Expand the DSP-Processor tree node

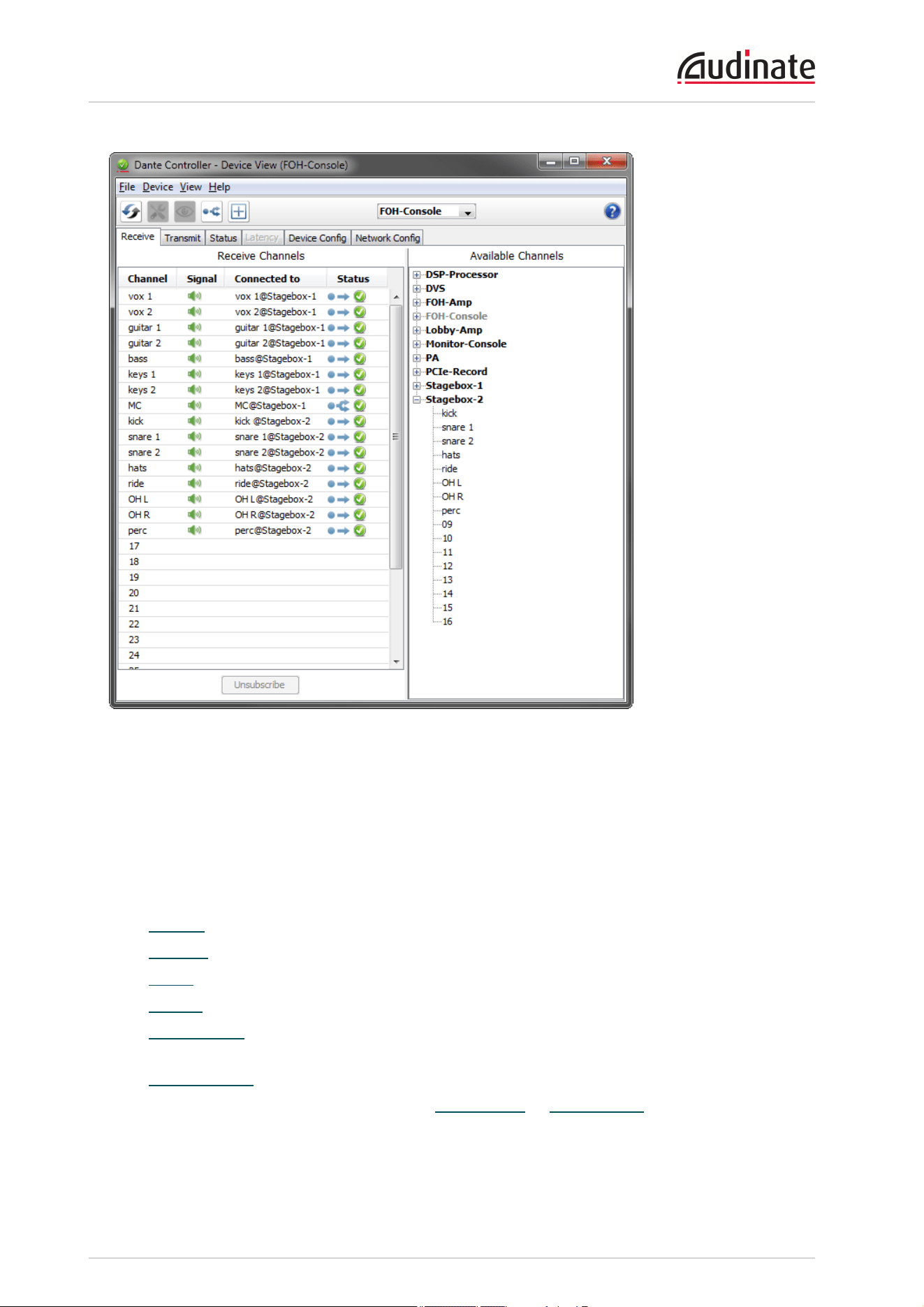417,275
